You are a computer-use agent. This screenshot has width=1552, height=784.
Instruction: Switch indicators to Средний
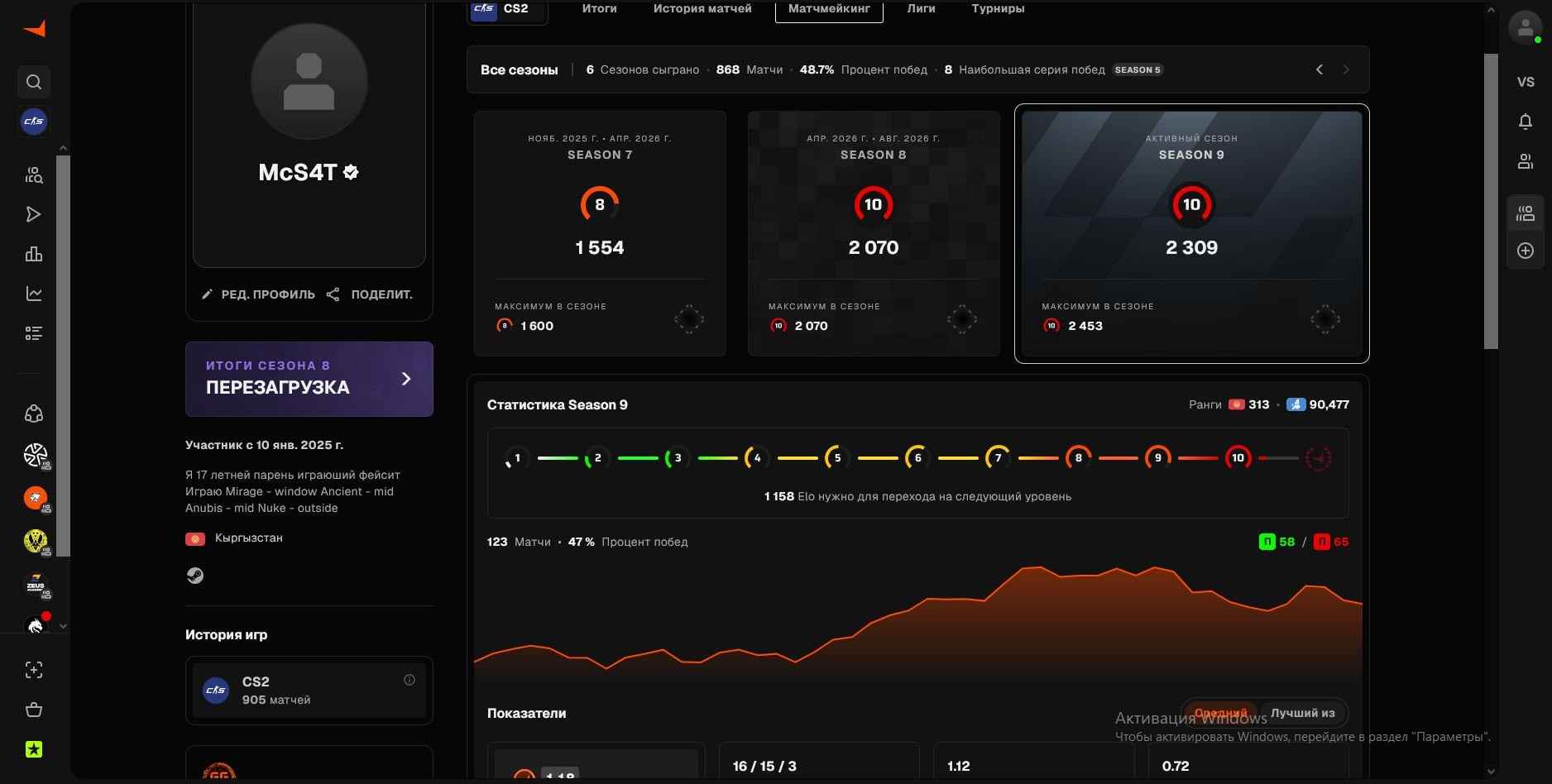1220,713
